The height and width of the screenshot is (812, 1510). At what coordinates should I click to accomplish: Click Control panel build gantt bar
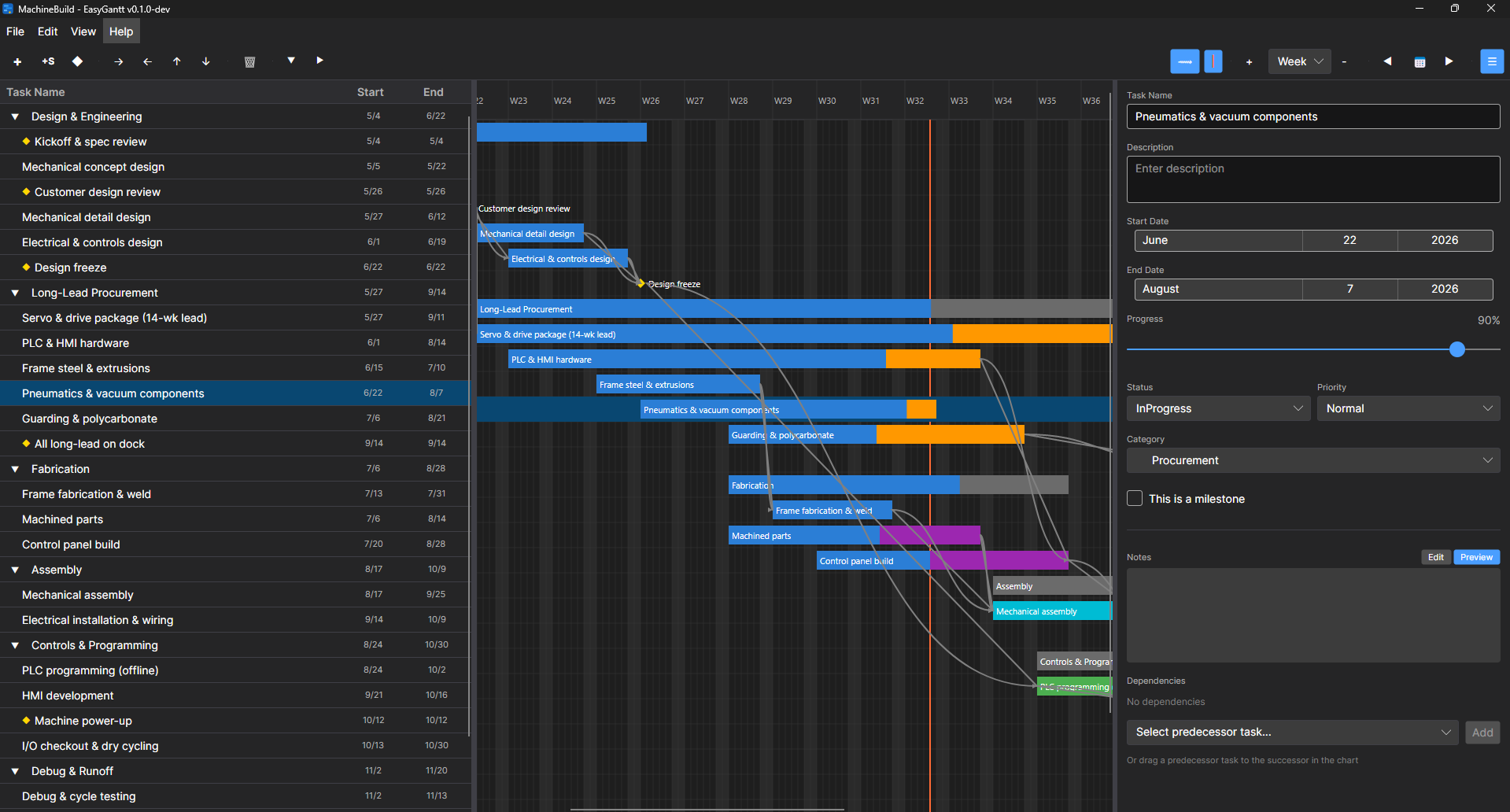click(942, 560)
